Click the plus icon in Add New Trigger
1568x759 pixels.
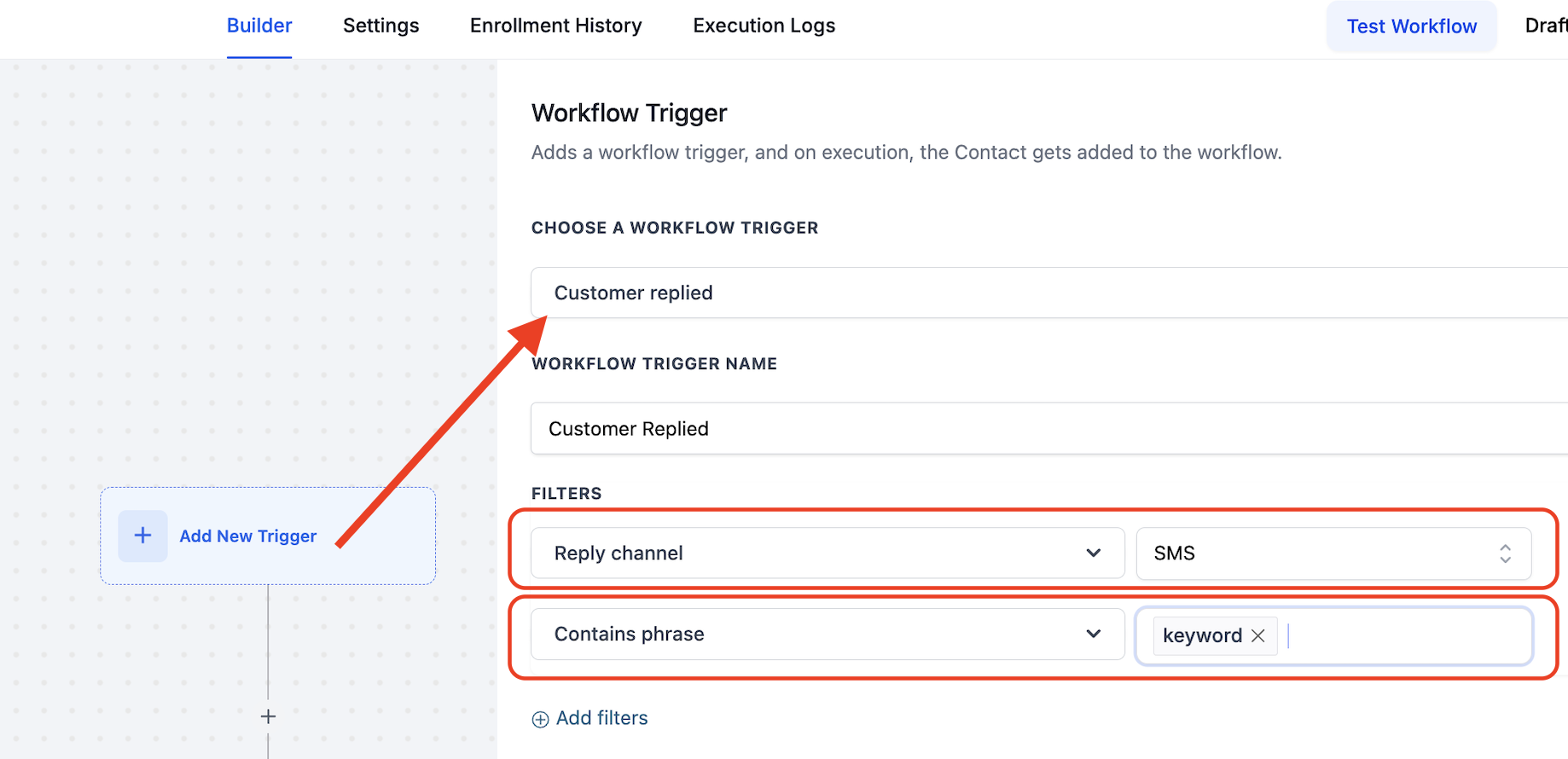point(142,536)
